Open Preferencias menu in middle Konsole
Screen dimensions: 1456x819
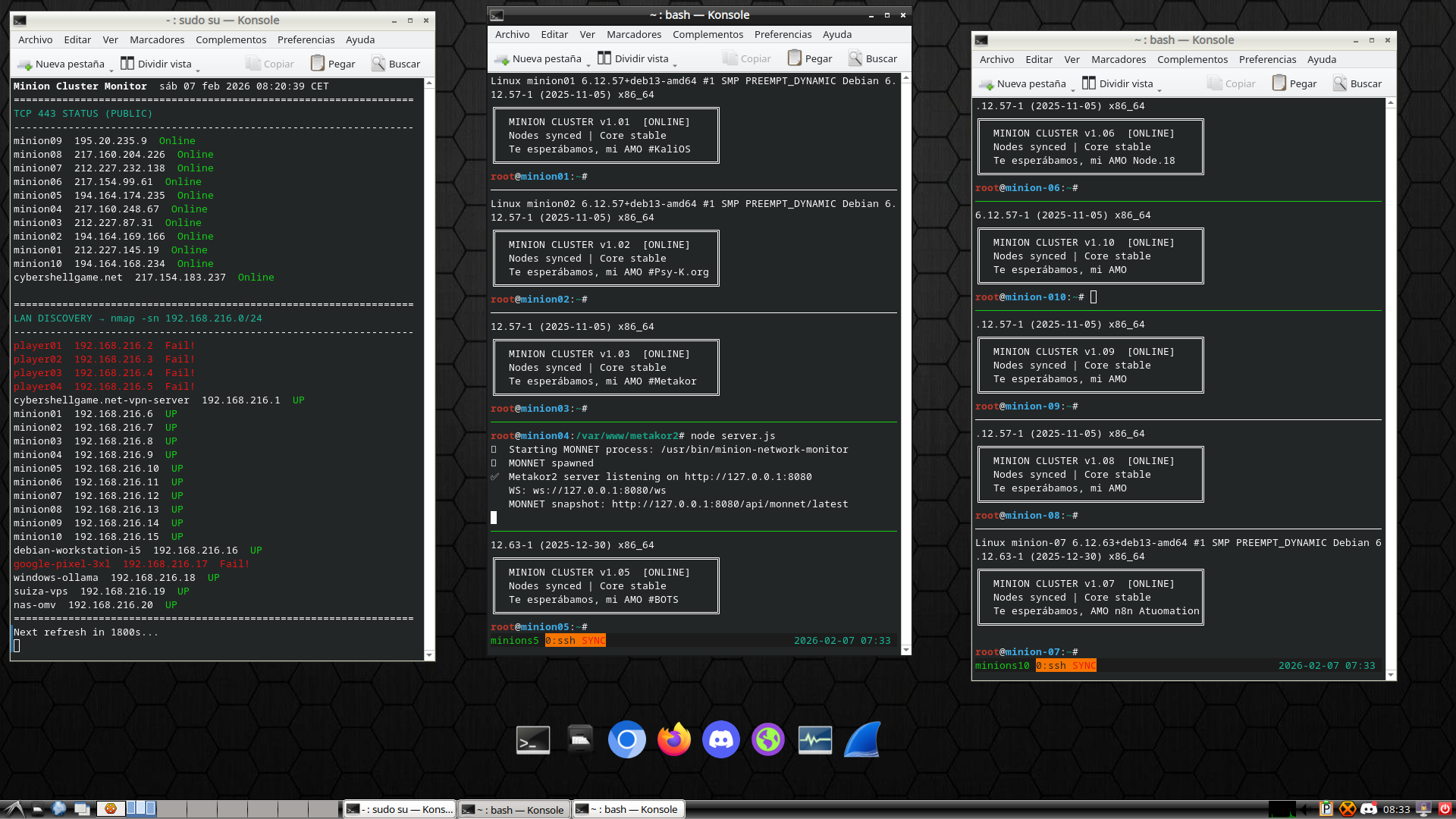point(783,34)
